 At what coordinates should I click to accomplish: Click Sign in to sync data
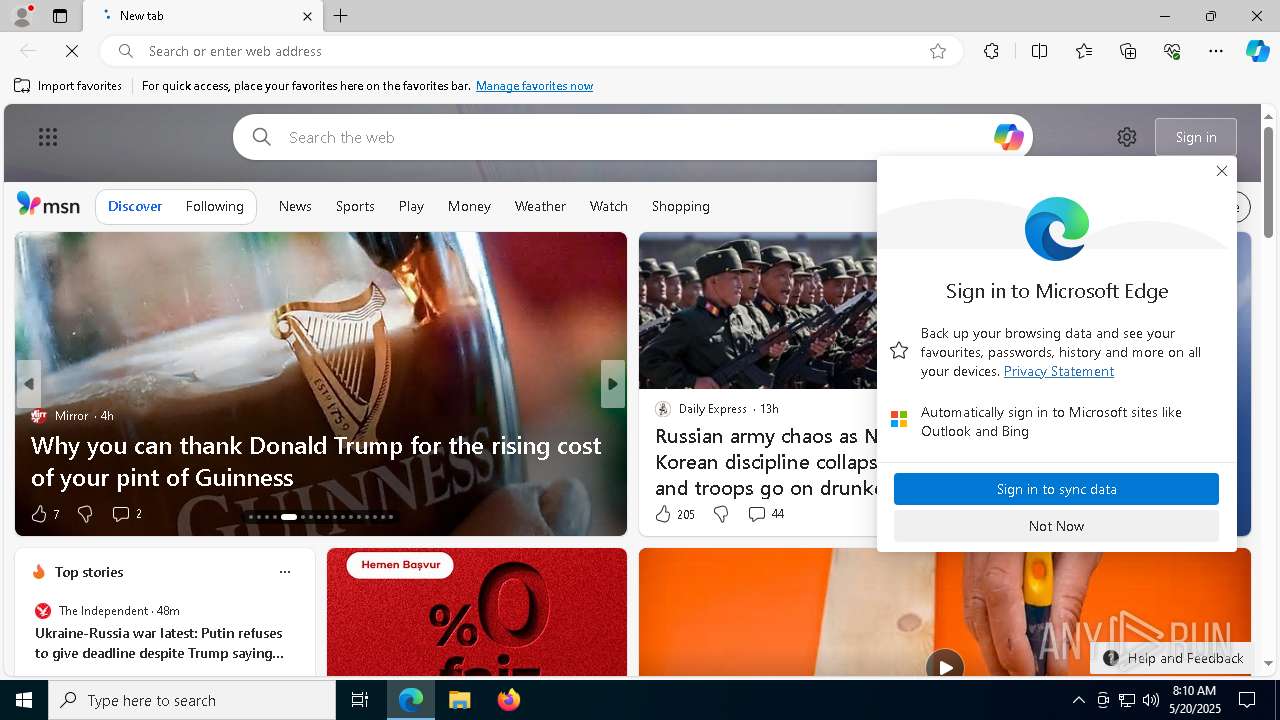coord(1056,489)
